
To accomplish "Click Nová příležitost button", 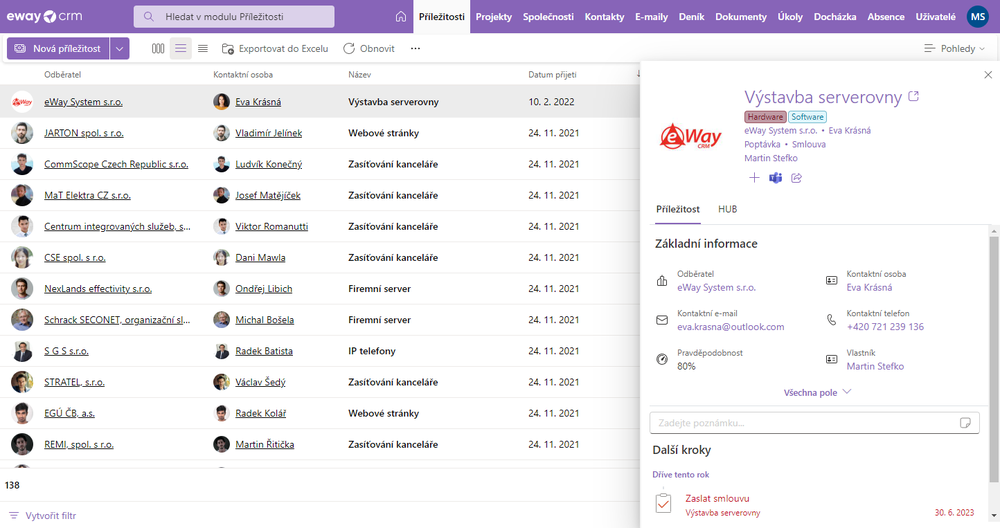I will tap(58, 48).
